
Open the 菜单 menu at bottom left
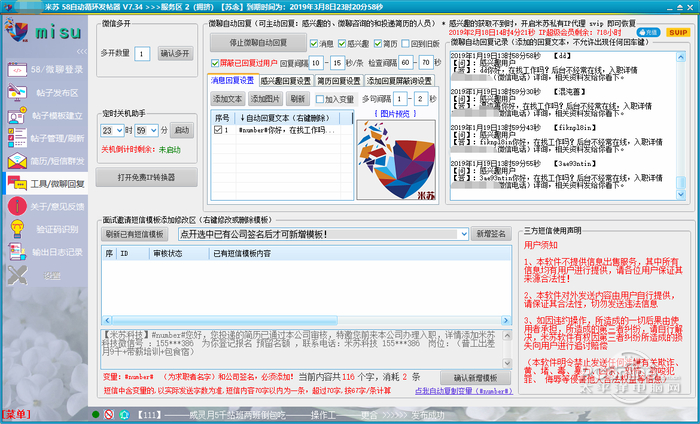click(16, 415)
